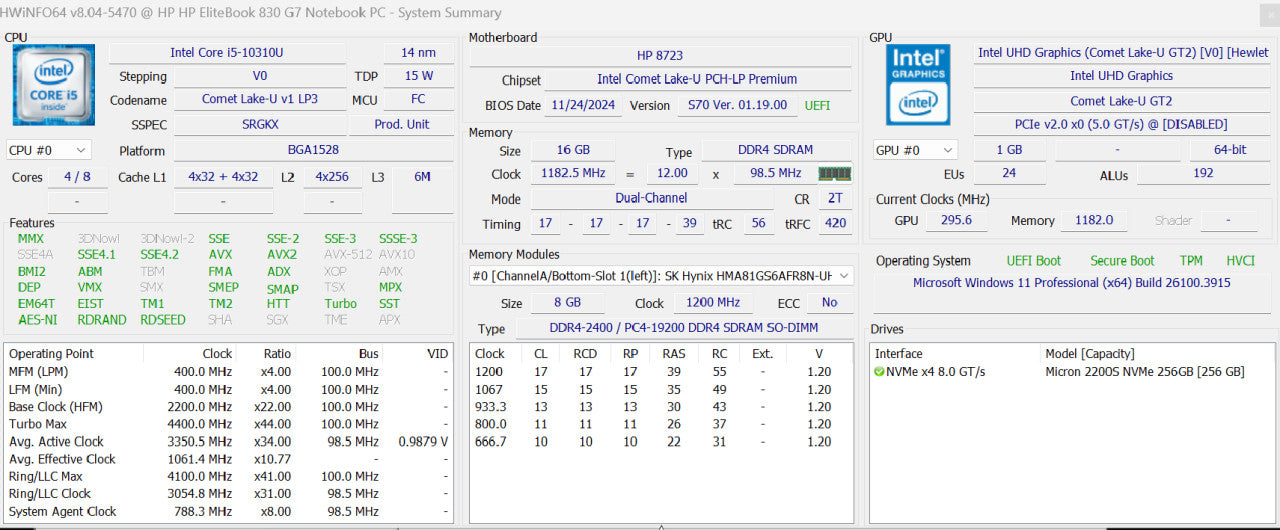Click the 64-bit bus width value
Screen dimensions: 1280x530
click(x=1230, y=150)
